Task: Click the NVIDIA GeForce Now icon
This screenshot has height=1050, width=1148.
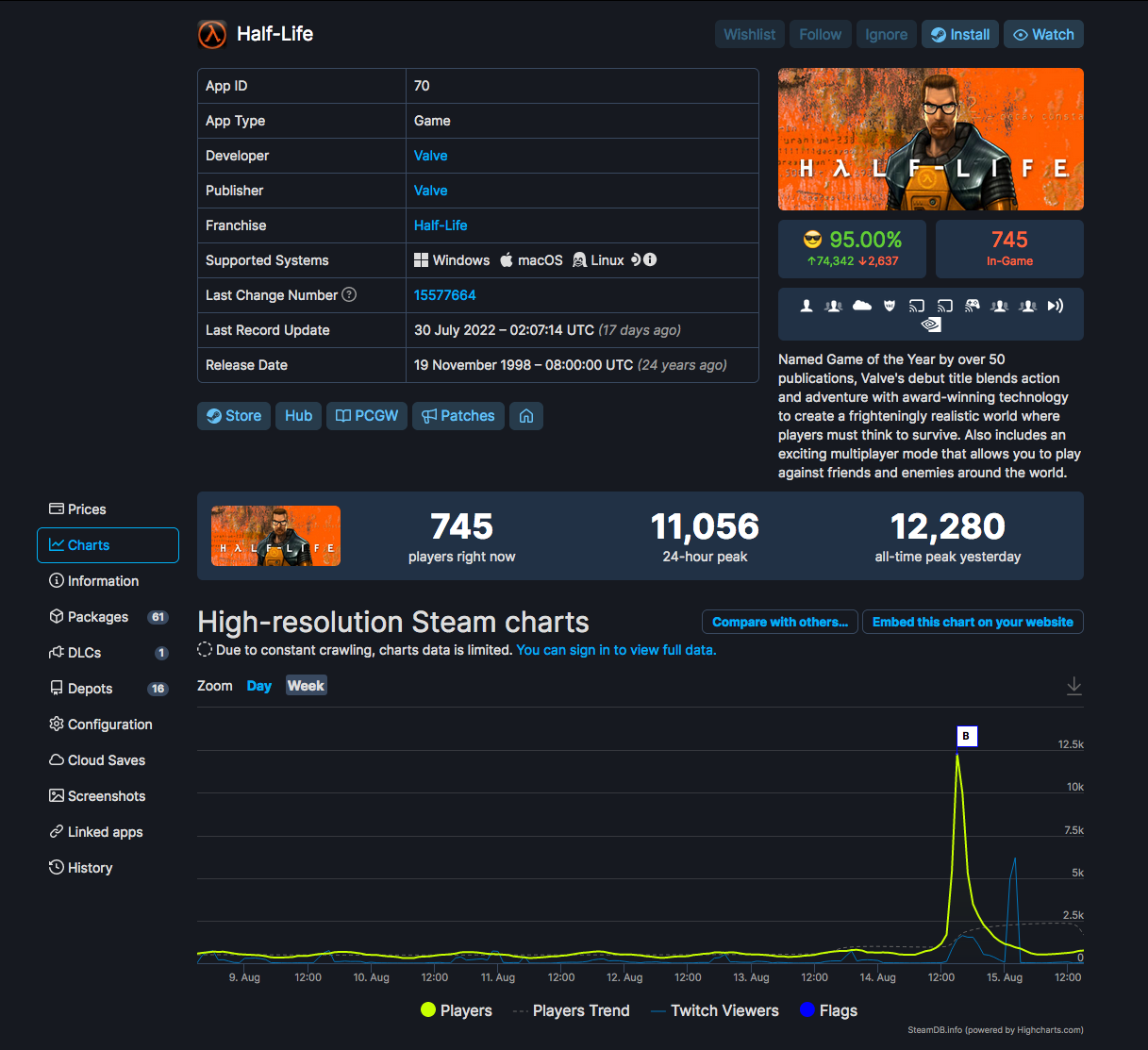Action: [x=931, y=325]
